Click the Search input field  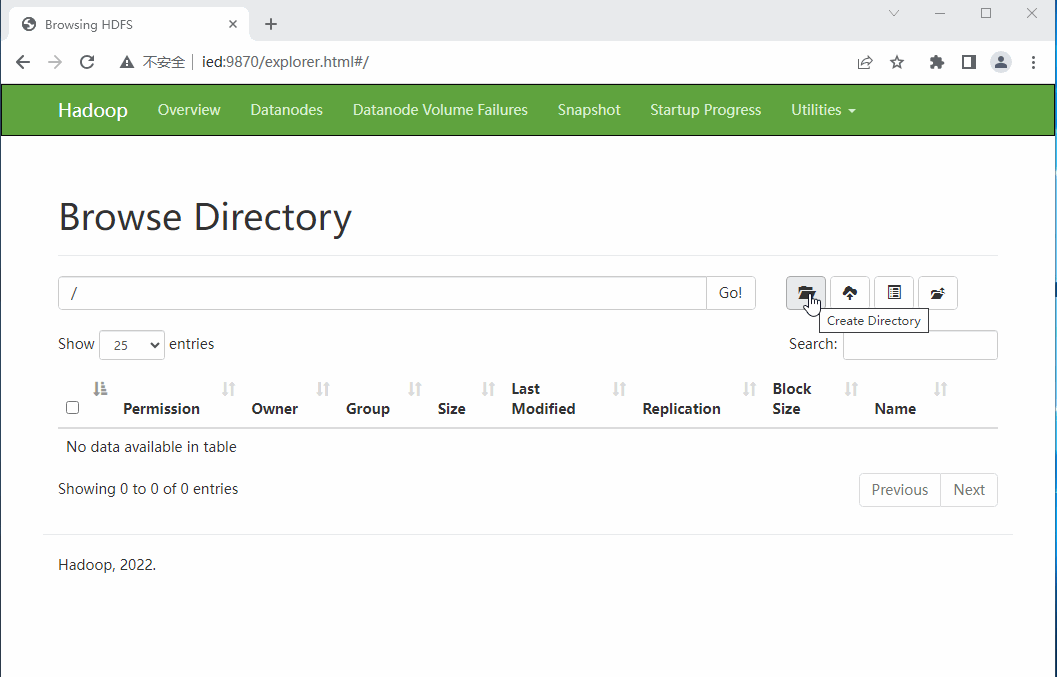tap(919, 345)
